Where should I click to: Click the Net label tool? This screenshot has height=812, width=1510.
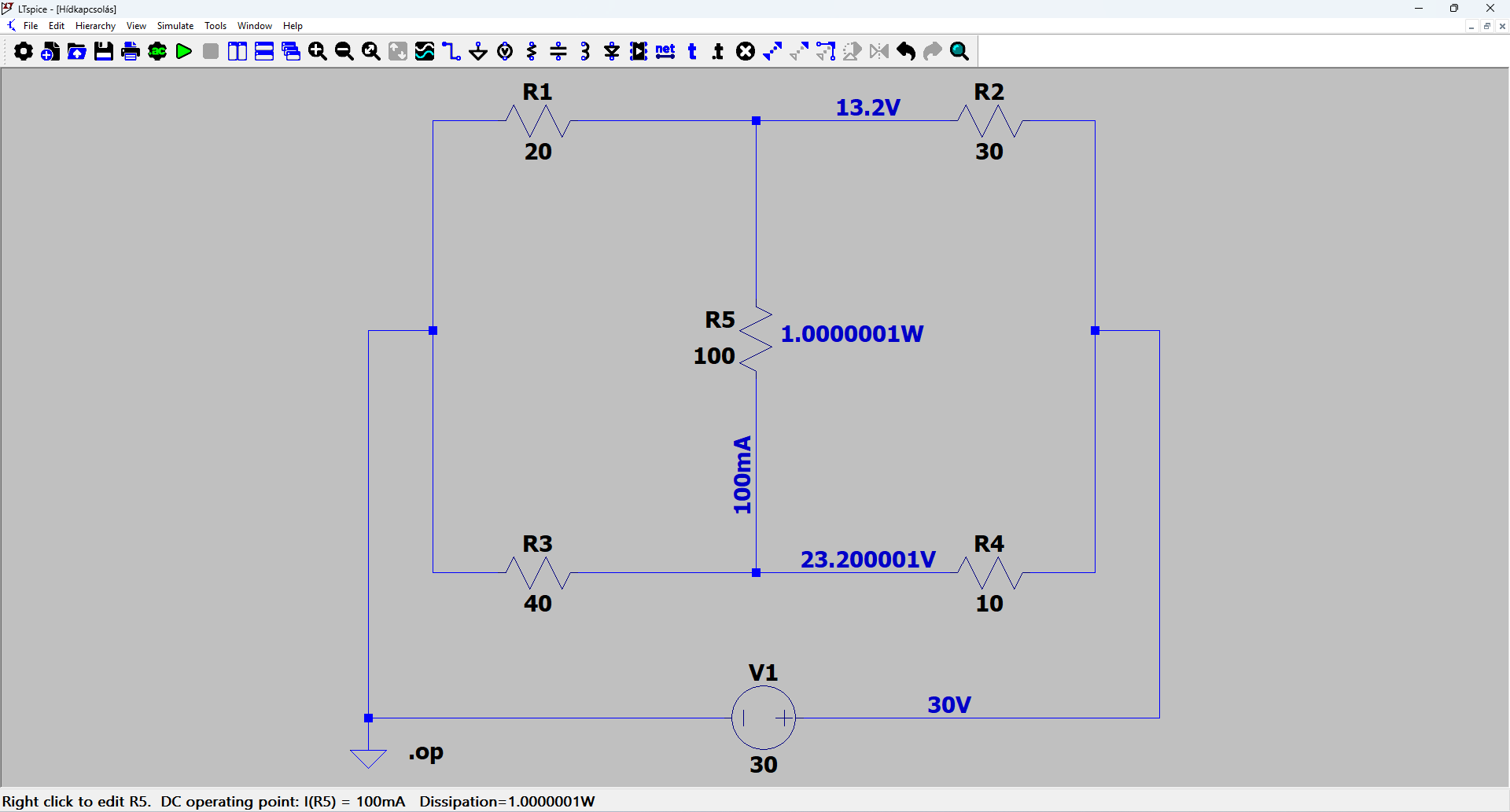pyautogui.click(x=665, y=52)
